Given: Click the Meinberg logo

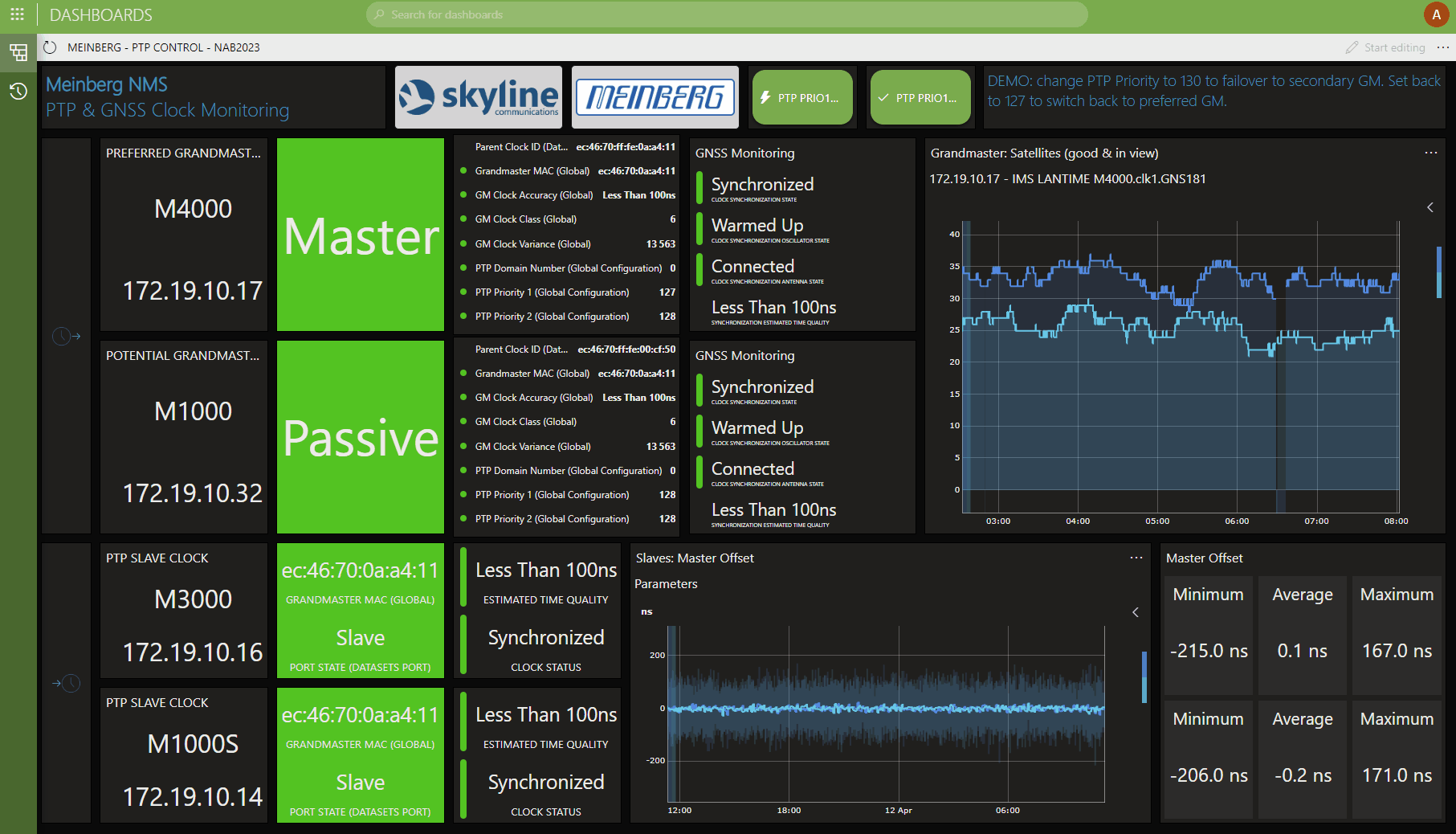Looking at the screenshot, I should pyautogui.click(x=655, y=97).
